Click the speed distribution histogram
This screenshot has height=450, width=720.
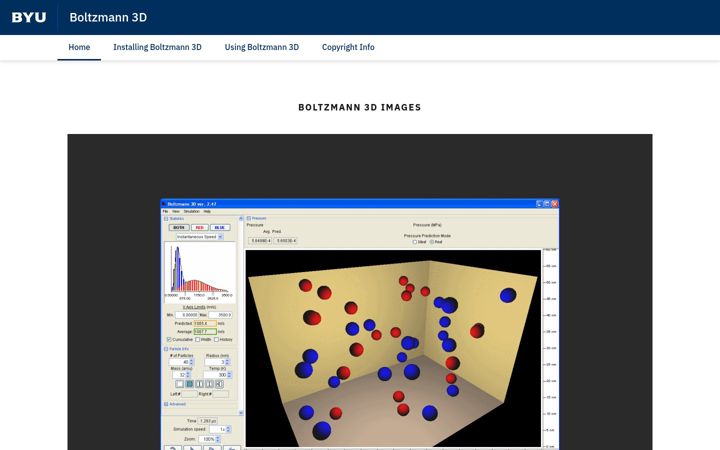(x=200, y=271)
